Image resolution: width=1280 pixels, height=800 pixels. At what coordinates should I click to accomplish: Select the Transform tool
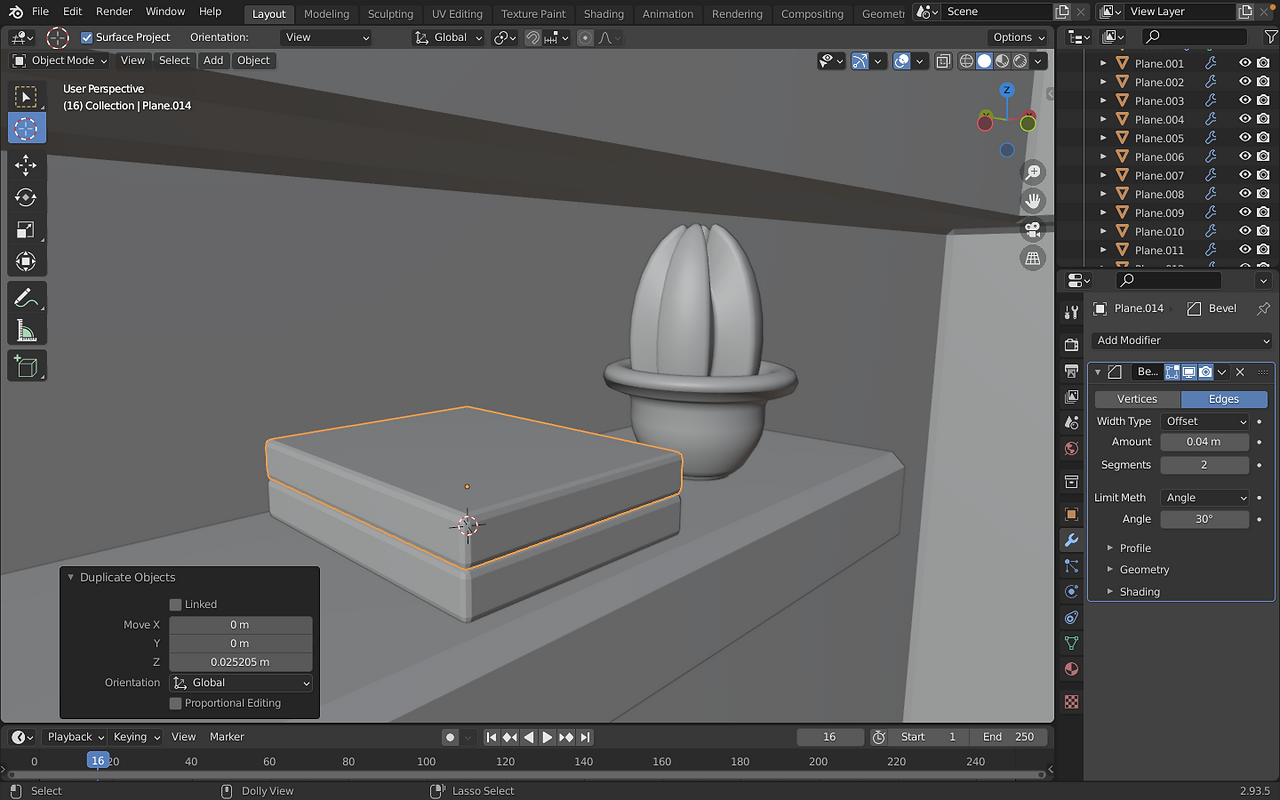click(26, 262)
